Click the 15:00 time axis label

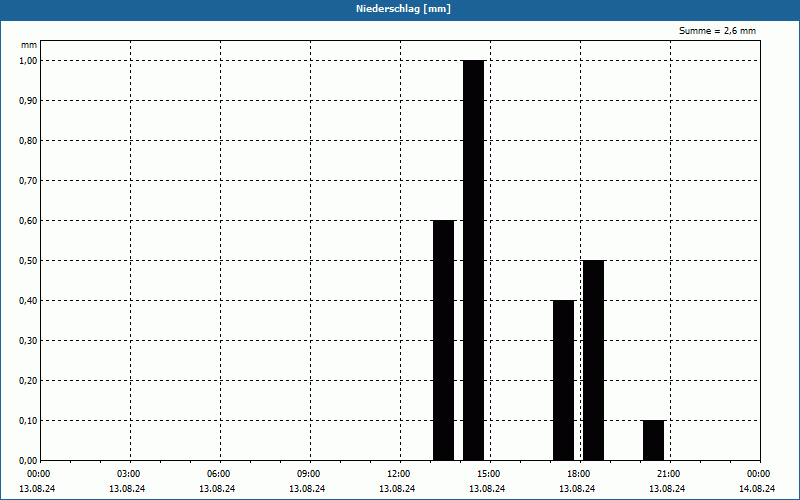tap(489, 474)
